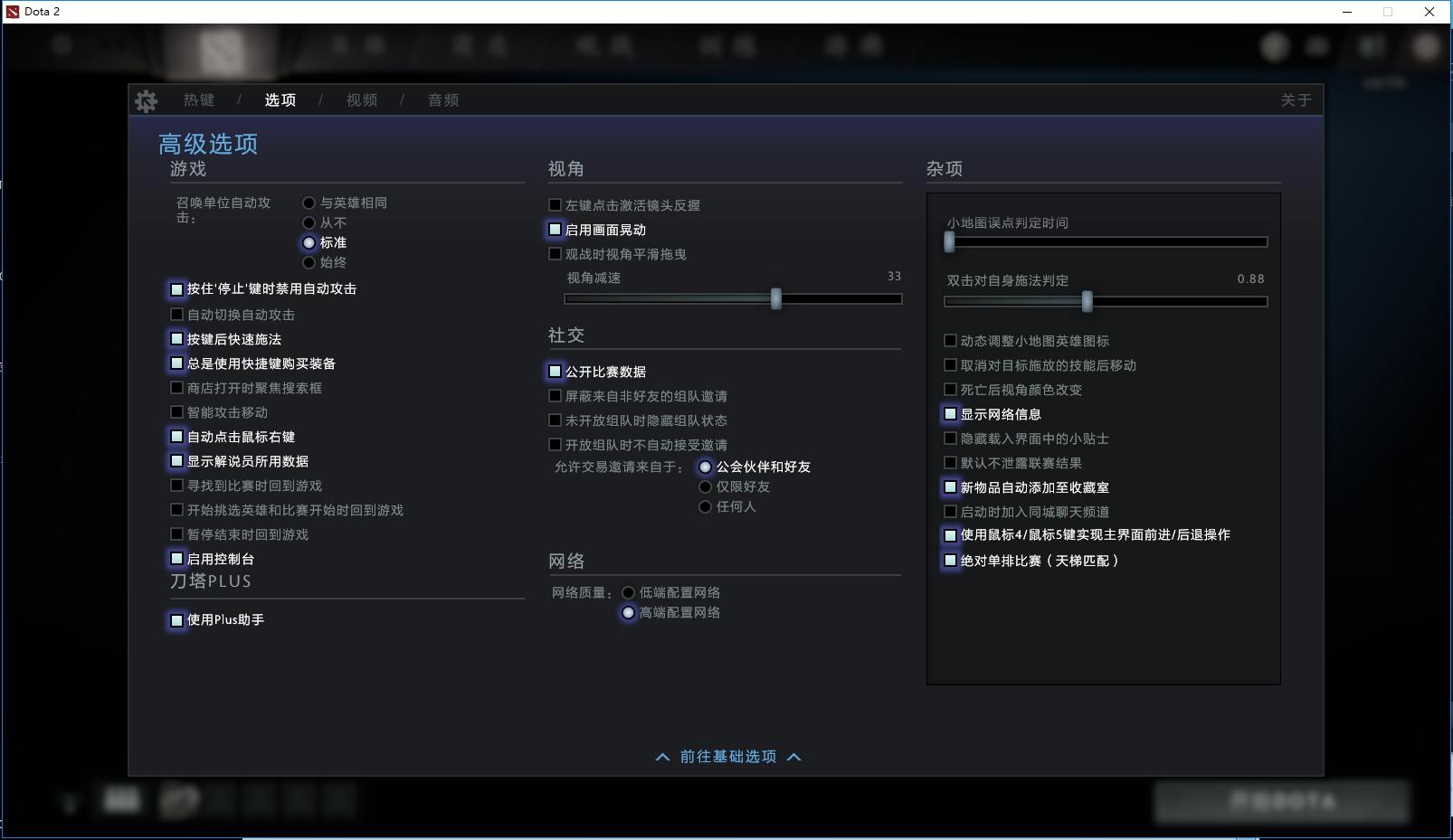Uncheck 使用Plus助手

click(176, 621)
